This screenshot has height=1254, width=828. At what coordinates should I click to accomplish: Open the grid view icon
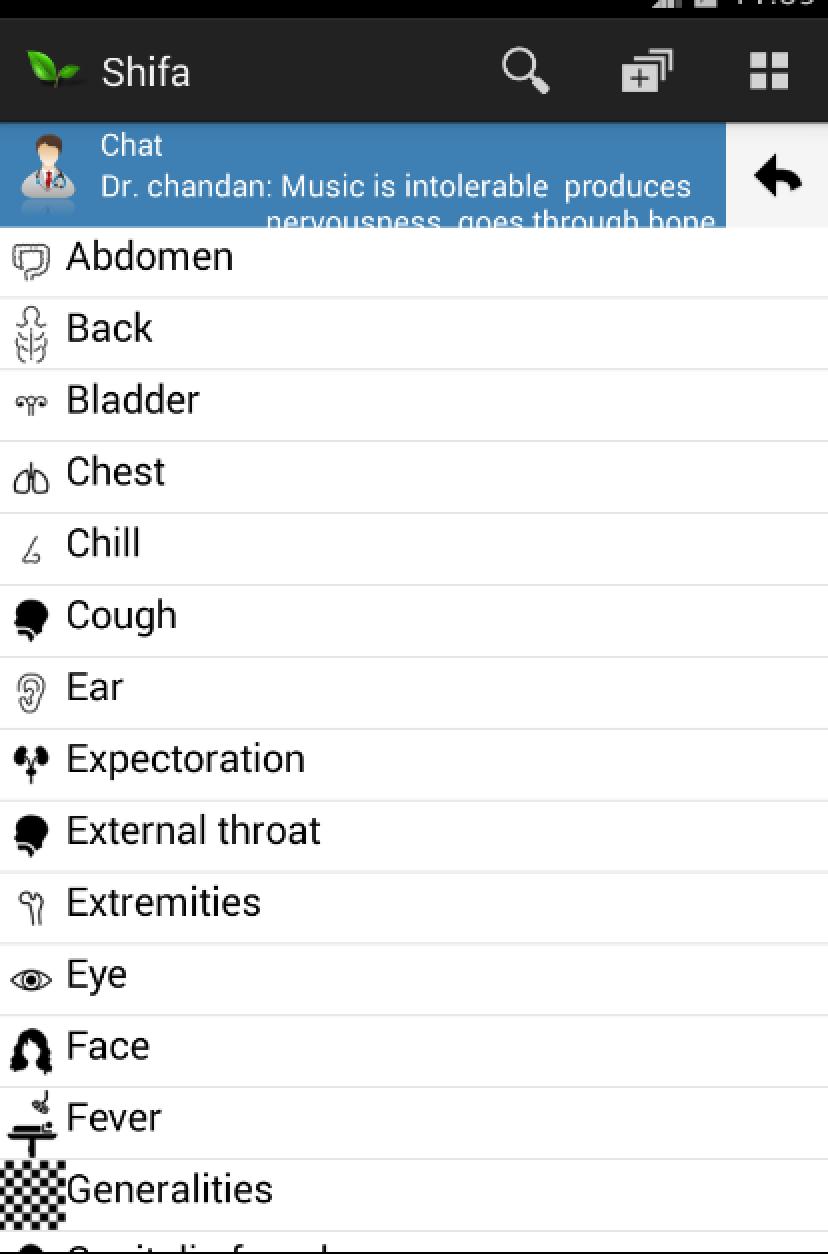769,72
